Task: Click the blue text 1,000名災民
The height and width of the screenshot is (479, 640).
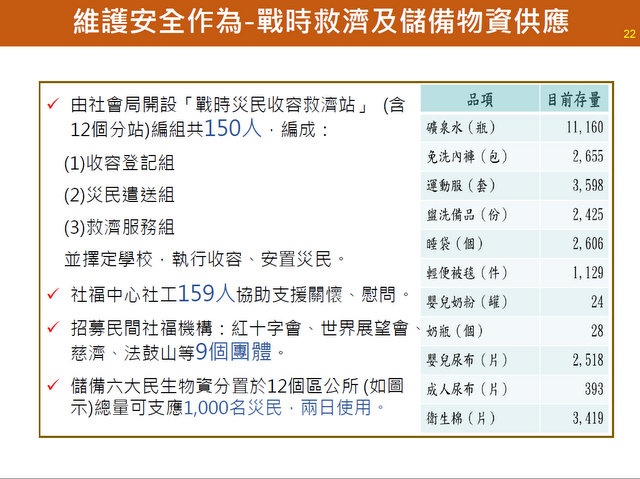Action: click(x=233, y=408)
